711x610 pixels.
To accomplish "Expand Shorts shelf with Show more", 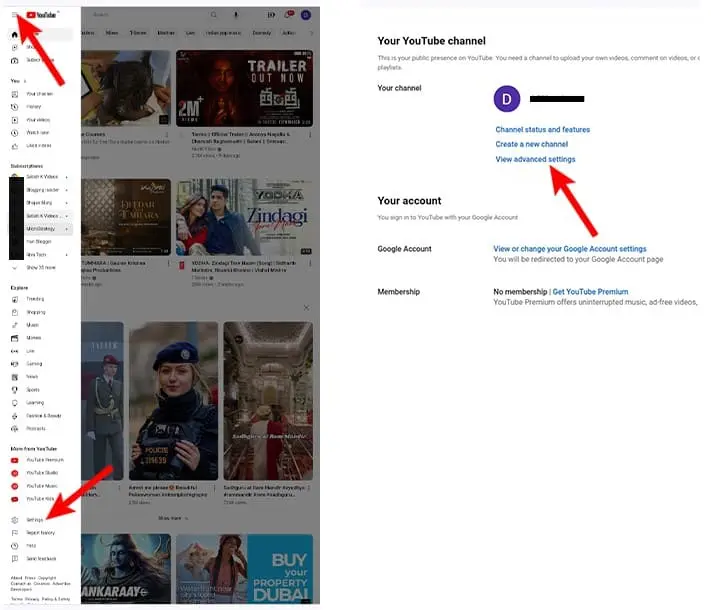I will (173, 518).
